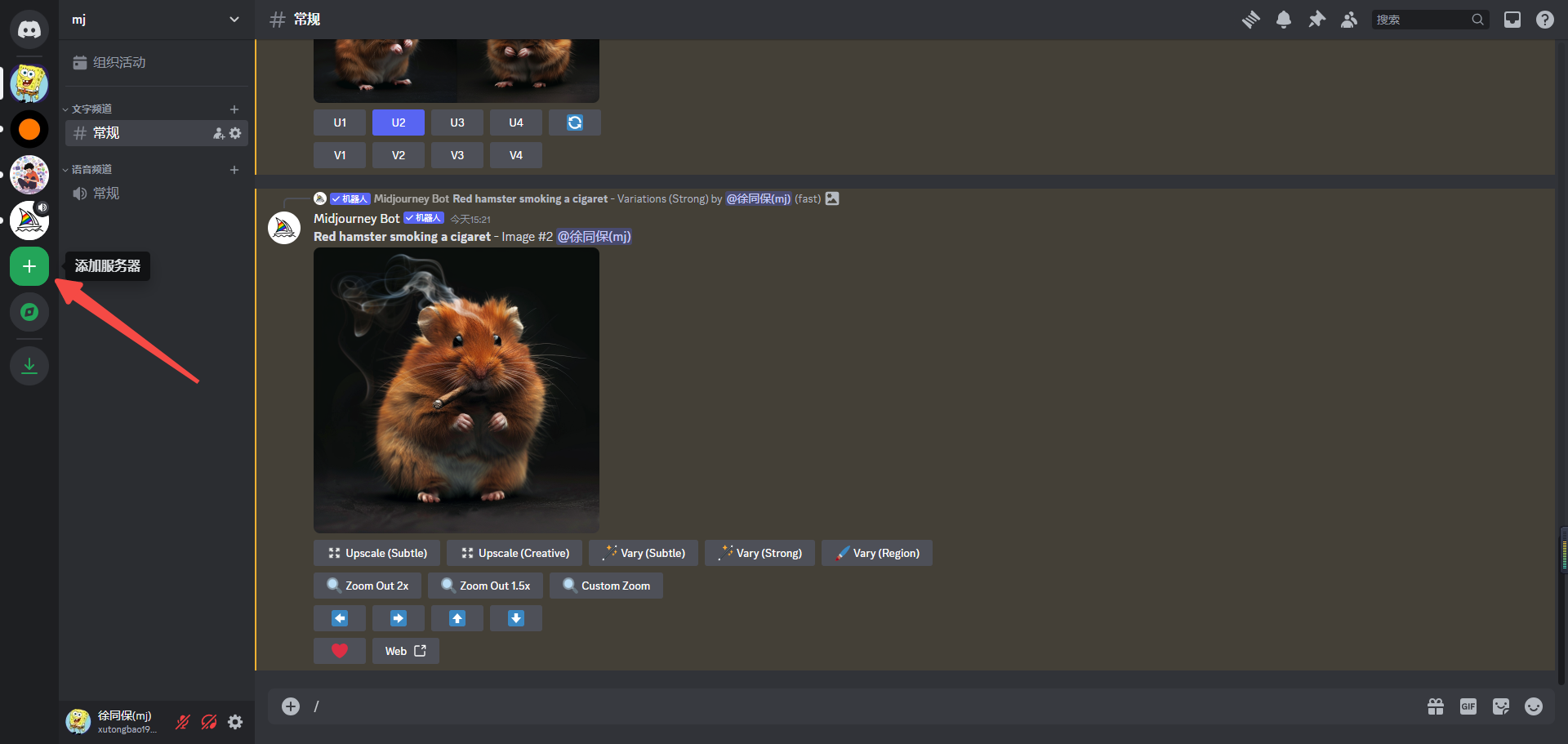The height and width of the screenshot is (744, 1568).
Task: Open the cartoon boy avatar server
Action: coord(29,175)
